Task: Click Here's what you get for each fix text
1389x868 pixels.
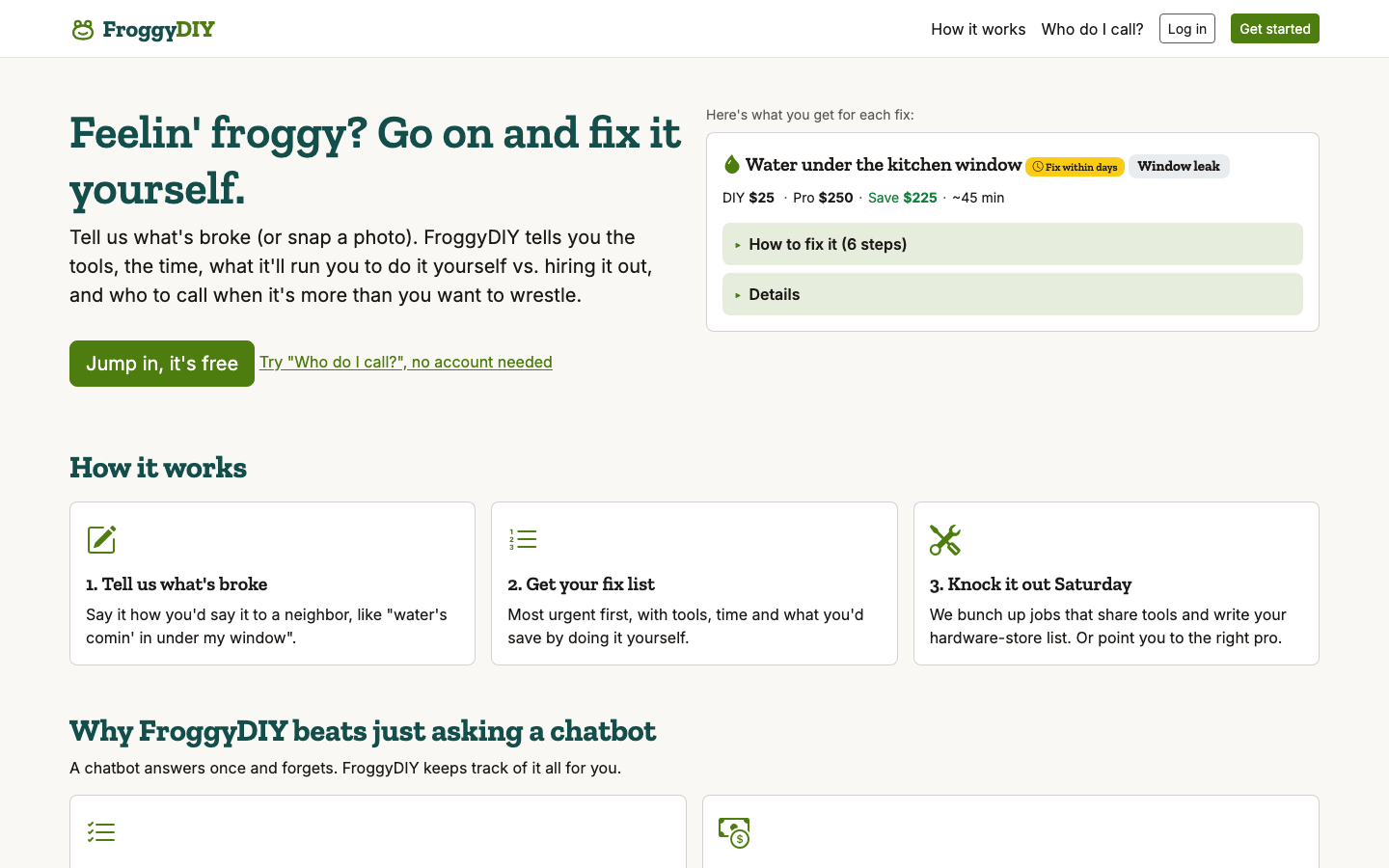Action: click(x=810, y=115)
